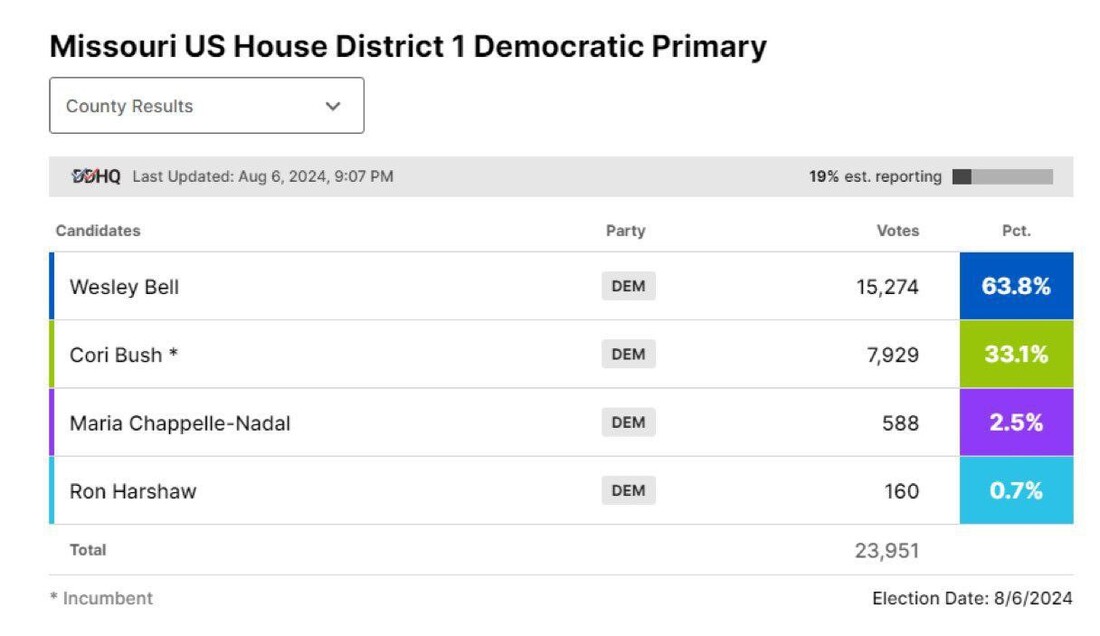Click Ron Harshaw's DEM party badge

(628, 491)
